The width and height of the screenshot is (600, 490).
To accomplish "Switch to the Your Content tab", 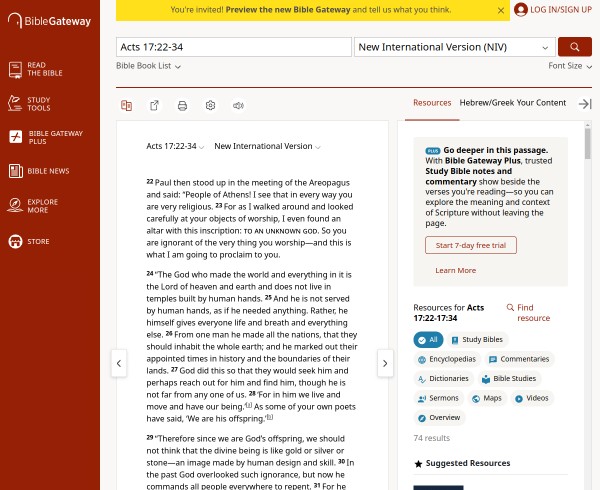I will pos(541,103).
